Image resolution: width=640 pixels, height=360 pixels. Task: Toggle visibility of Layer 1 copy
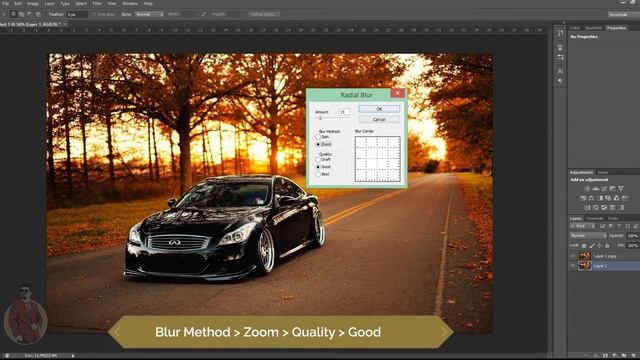tap(572, 256)
